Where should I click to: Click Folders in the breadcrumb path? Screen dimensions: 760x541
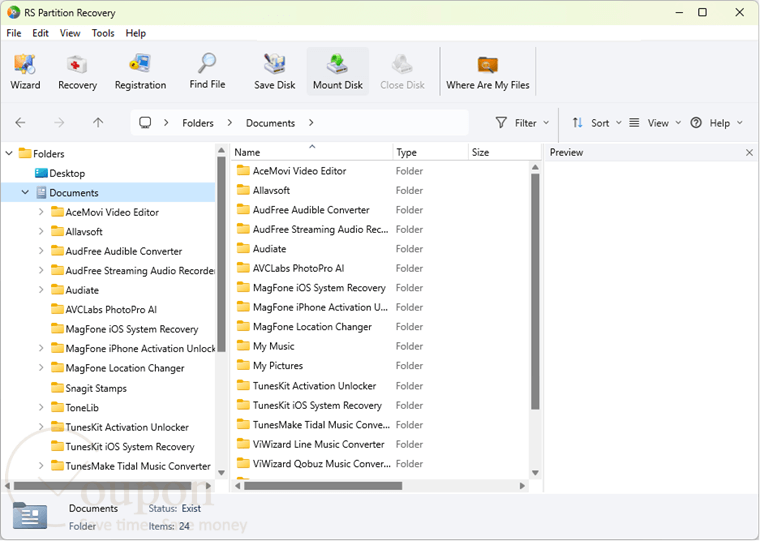coord(198,123)
